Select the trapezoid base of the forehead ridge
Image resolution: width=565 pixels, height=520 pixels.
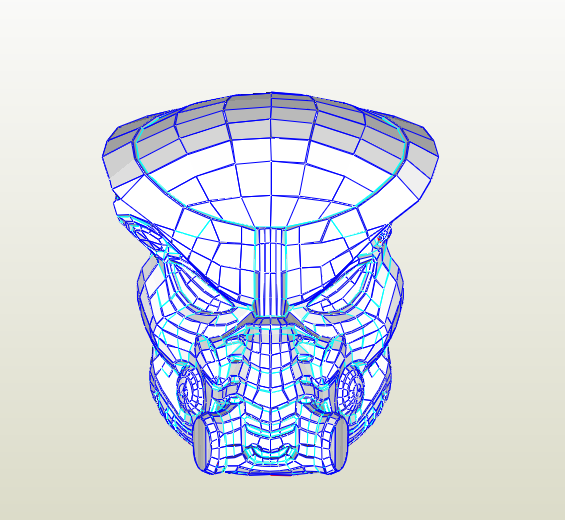270,311
